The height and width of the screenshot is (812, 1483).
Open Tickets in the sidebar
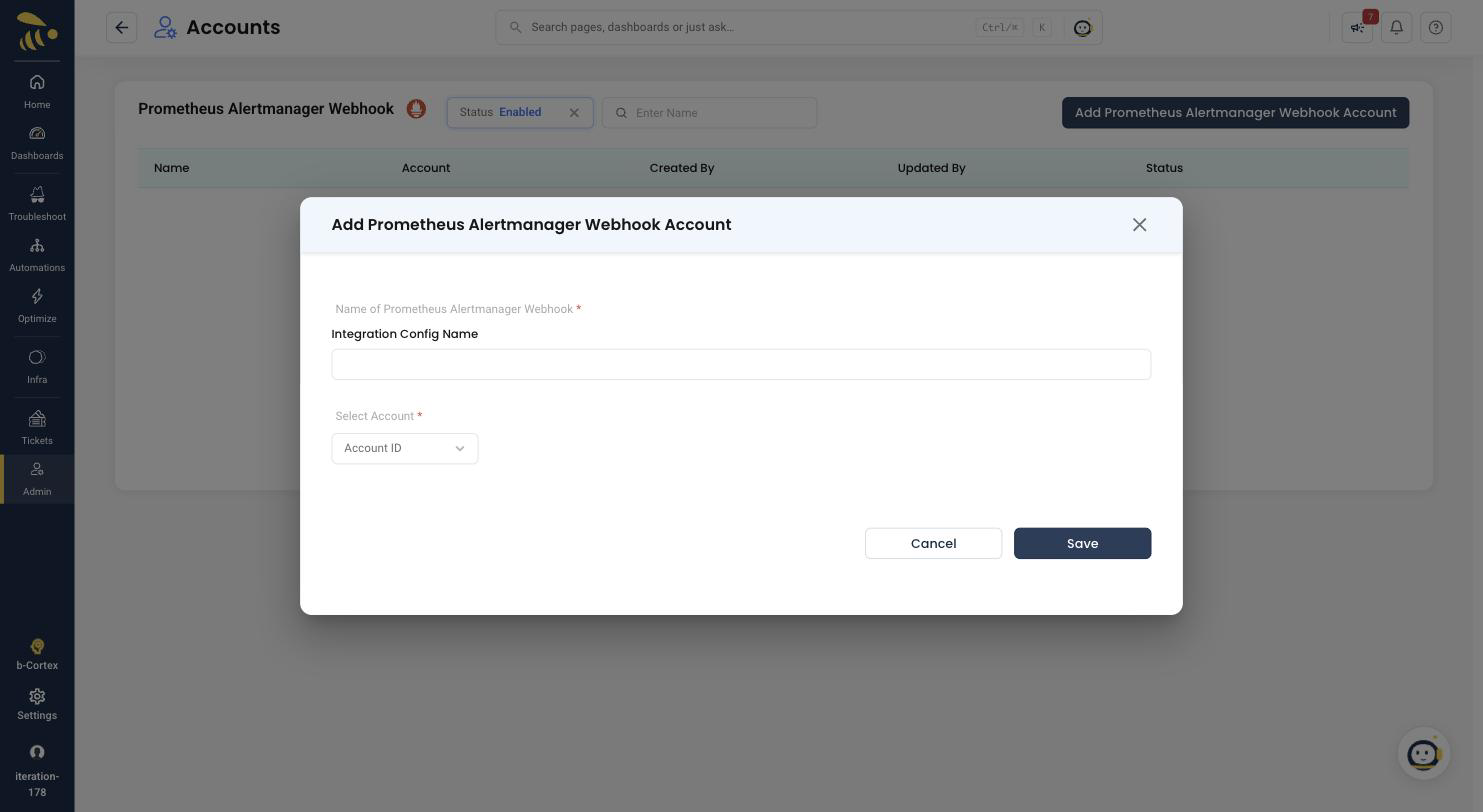click(37, 428)
